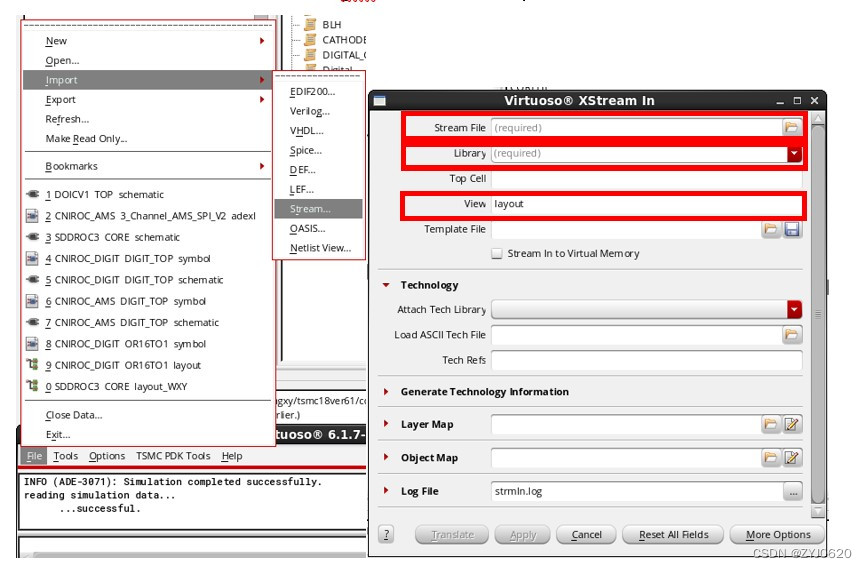Open the TSMC PDK Tools menu

173,456
